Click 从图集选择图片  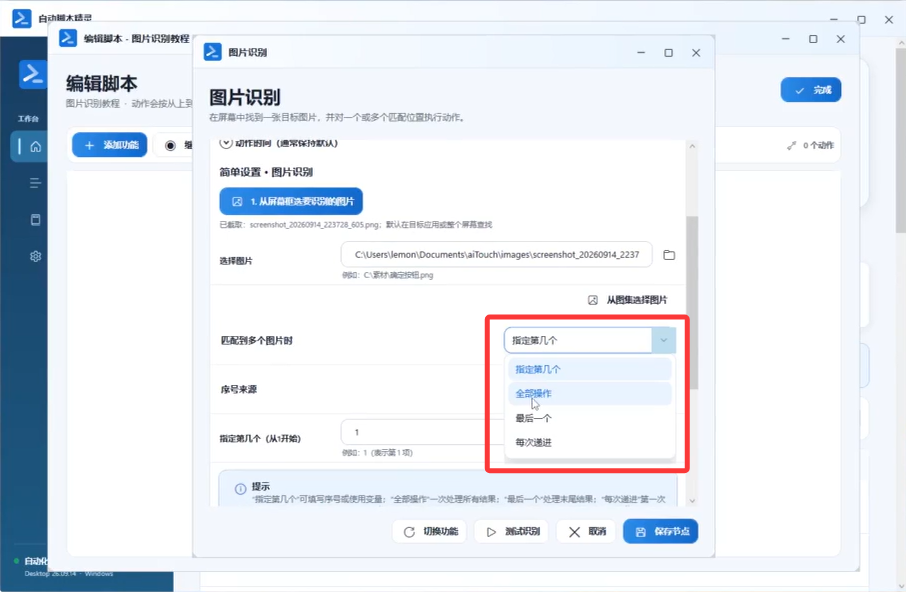(x=627, y=300)
